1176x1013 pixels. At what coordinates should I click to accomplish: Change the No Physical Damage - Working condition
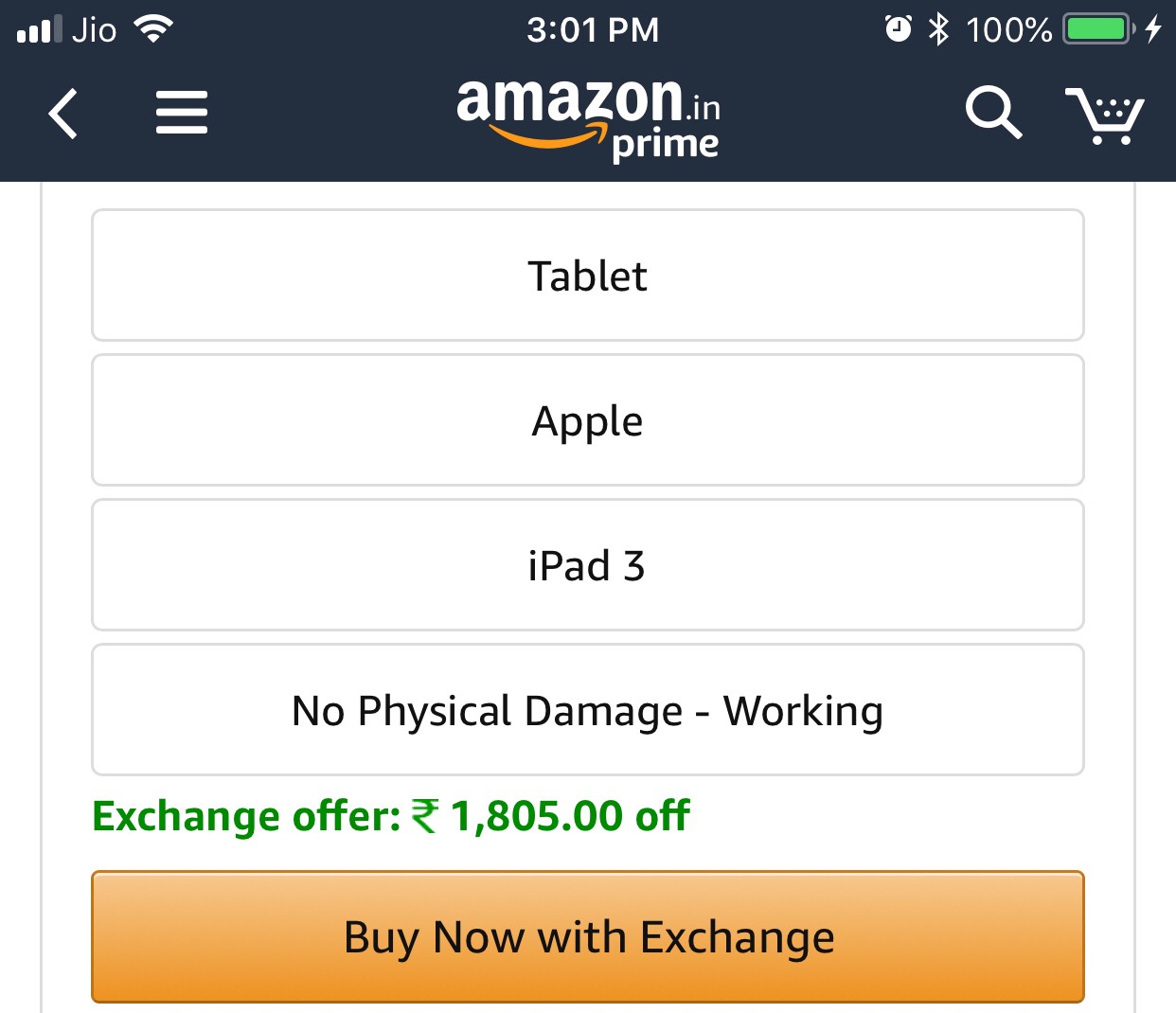pyautogui.click(x=587, y=710)
